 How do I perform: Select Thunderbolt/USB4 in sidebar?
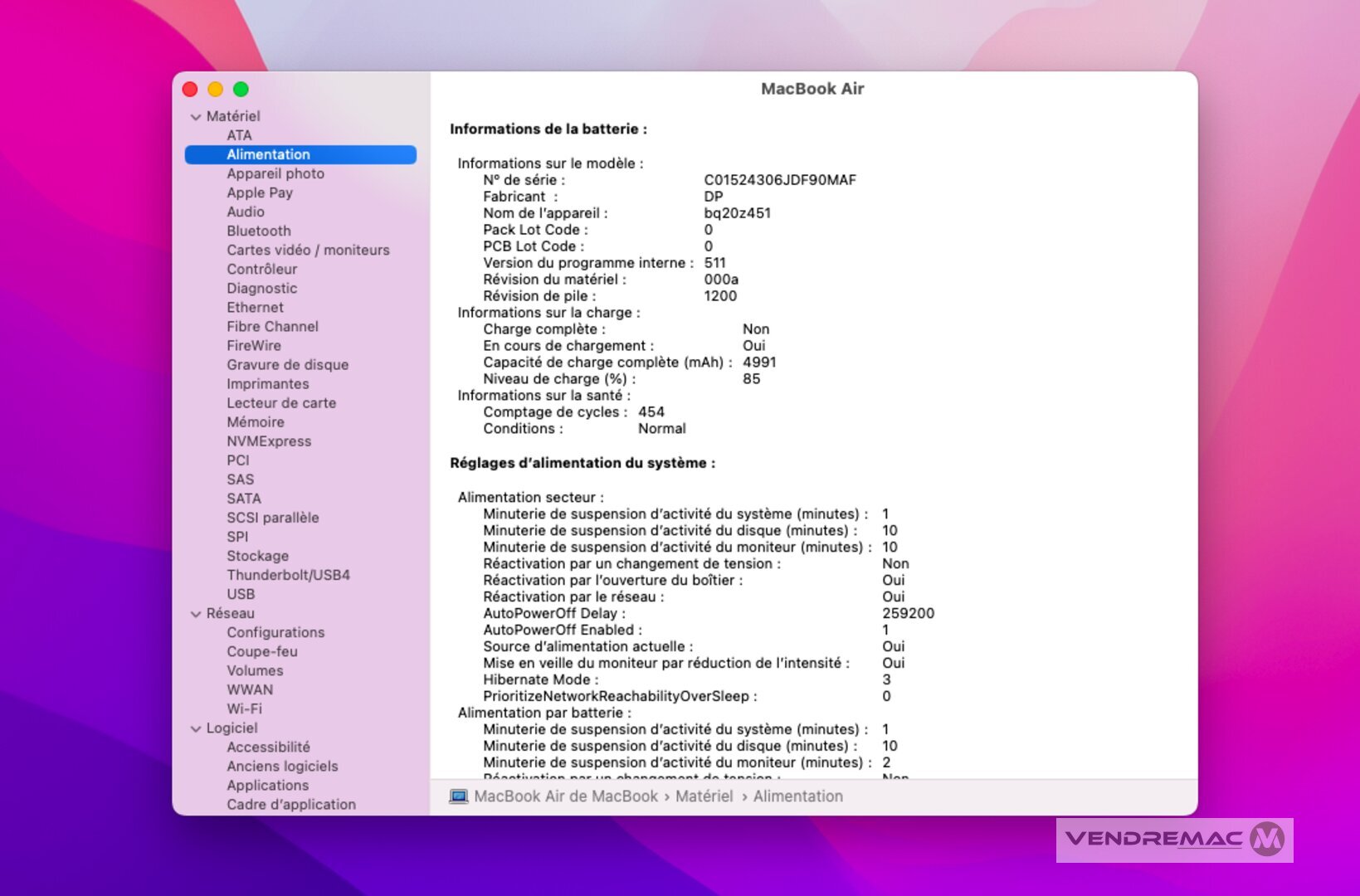pos(288,575)
